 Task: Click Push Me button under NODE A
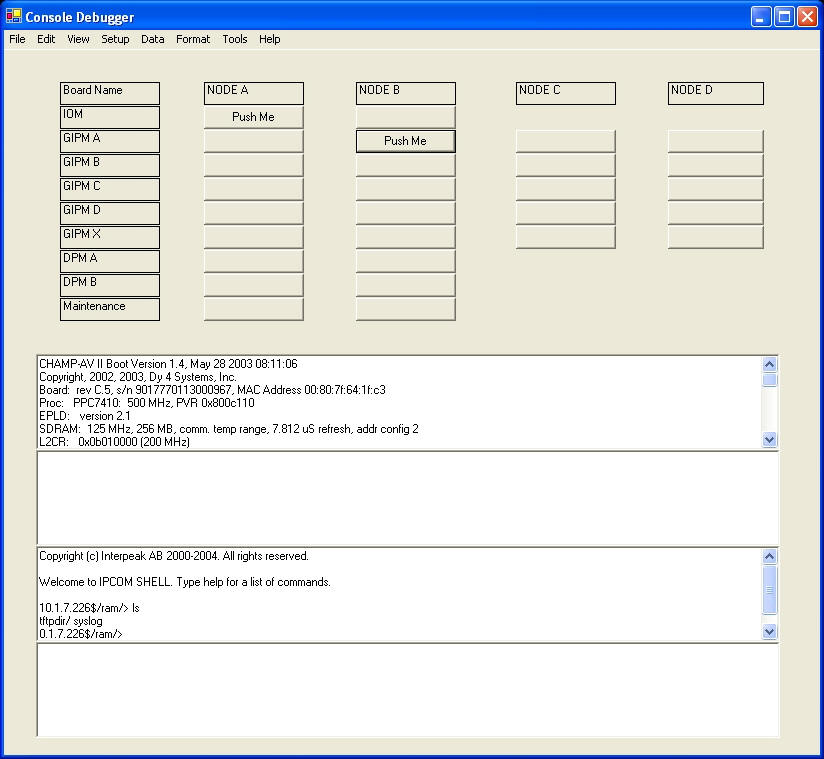(x=253, y=117)
